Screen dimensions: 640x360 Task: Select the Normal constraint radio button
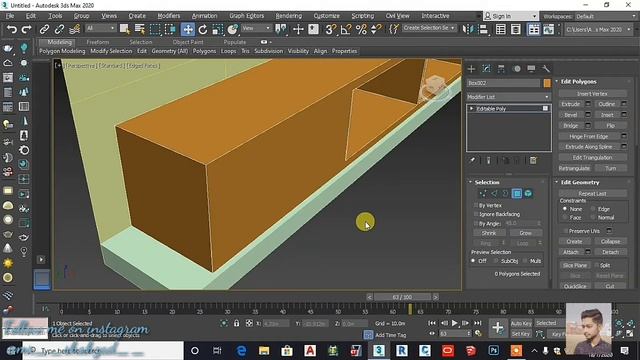click(593, 217)
